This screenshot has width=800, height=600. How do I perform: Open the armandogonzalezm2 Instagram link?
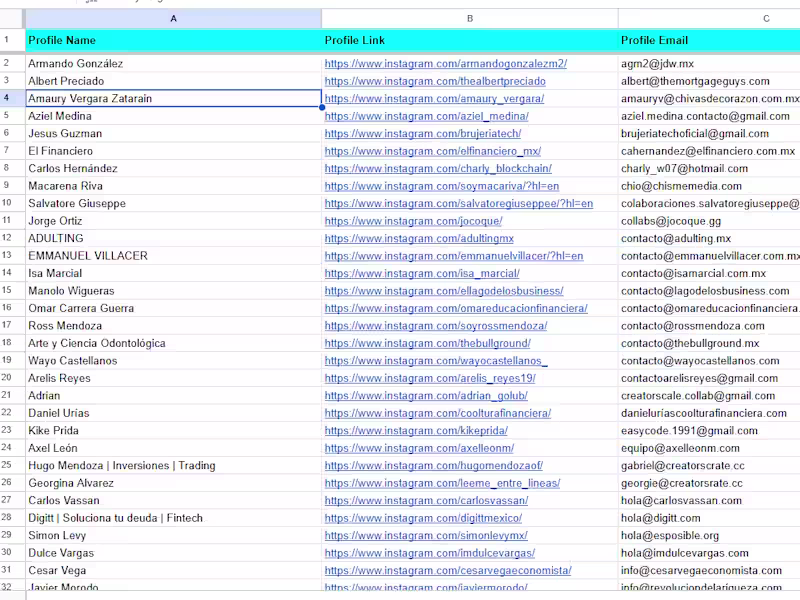coord(445,64)
